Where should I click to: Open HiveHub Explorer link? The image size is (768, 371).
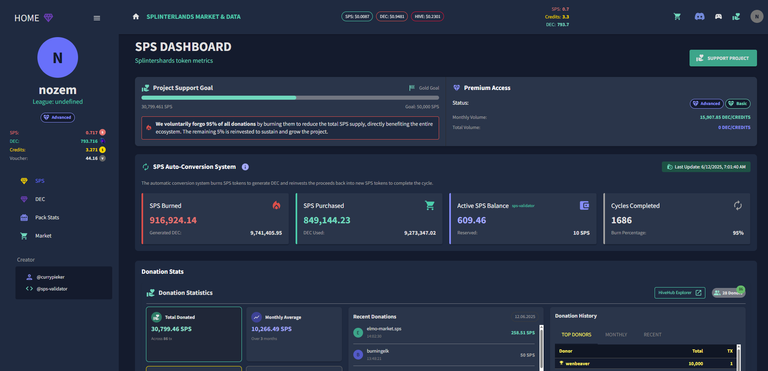(680, 293)
